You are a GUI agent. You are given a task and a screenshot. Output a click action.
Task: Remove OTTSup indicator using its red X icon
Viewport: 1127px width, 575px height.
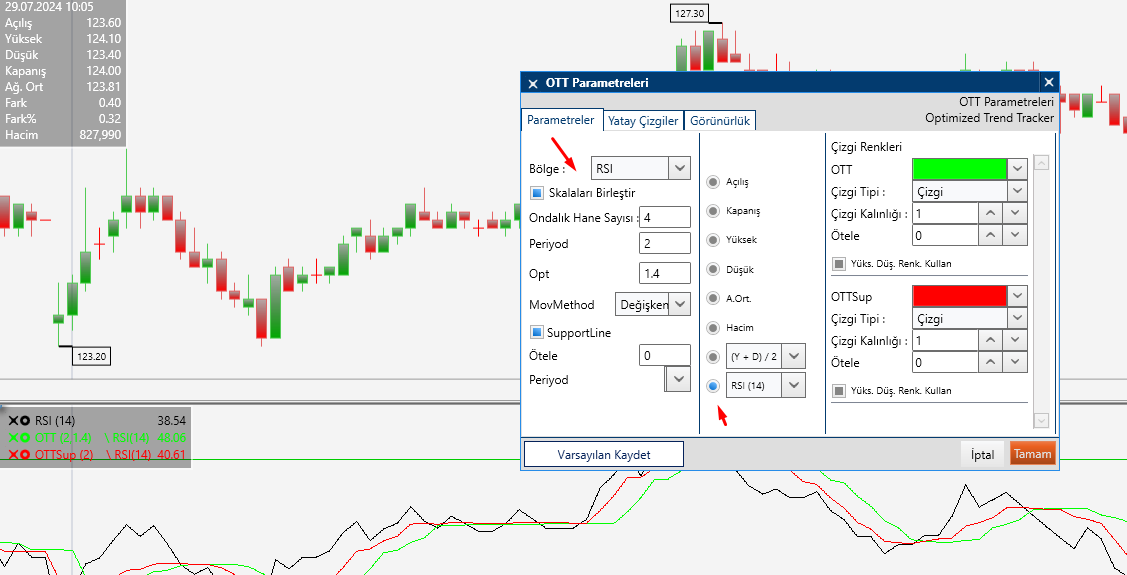coord(13,455)
